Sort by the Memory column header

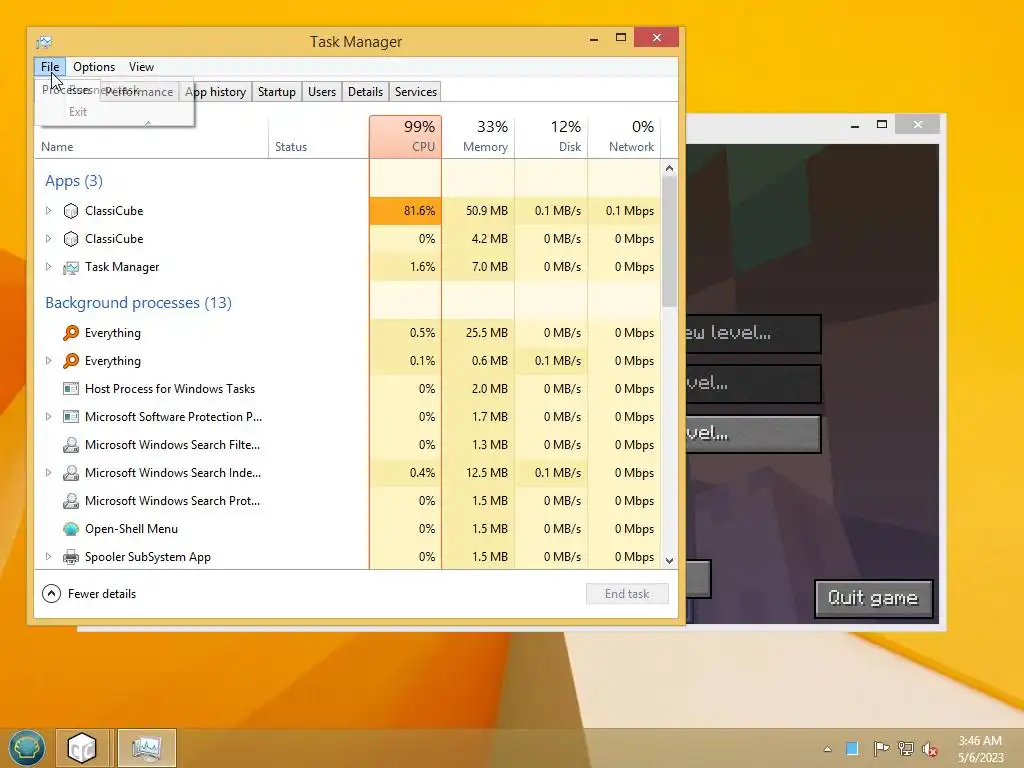click(479, 136)
